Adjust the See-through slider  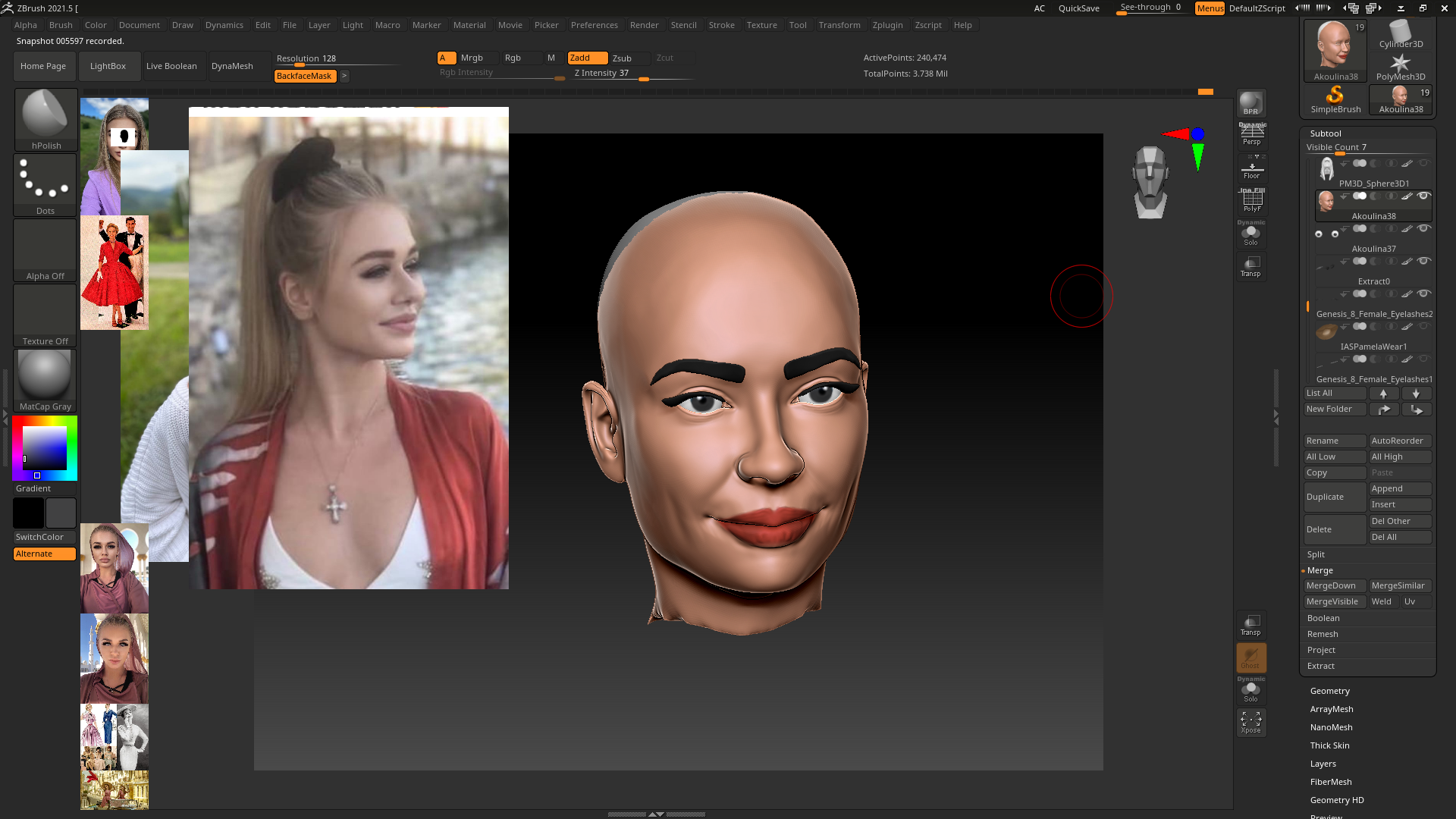(1152, 8)
